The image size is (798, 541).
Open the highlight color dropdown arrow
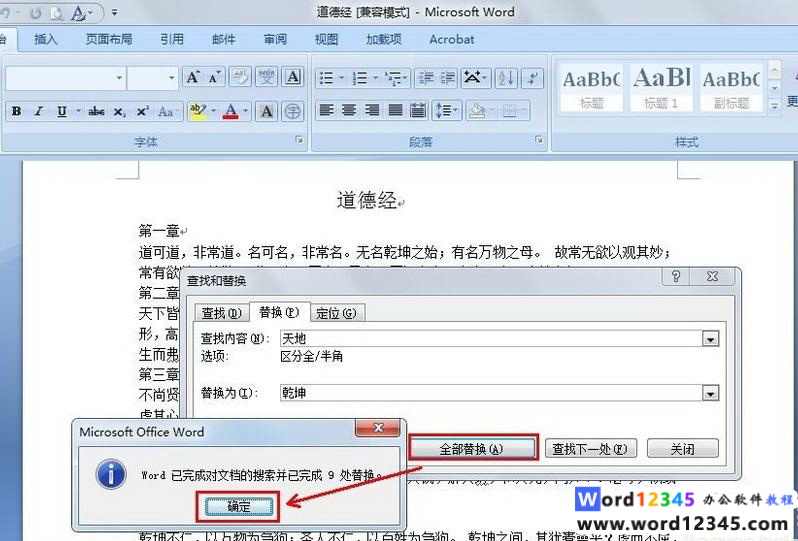click(213, 111)
